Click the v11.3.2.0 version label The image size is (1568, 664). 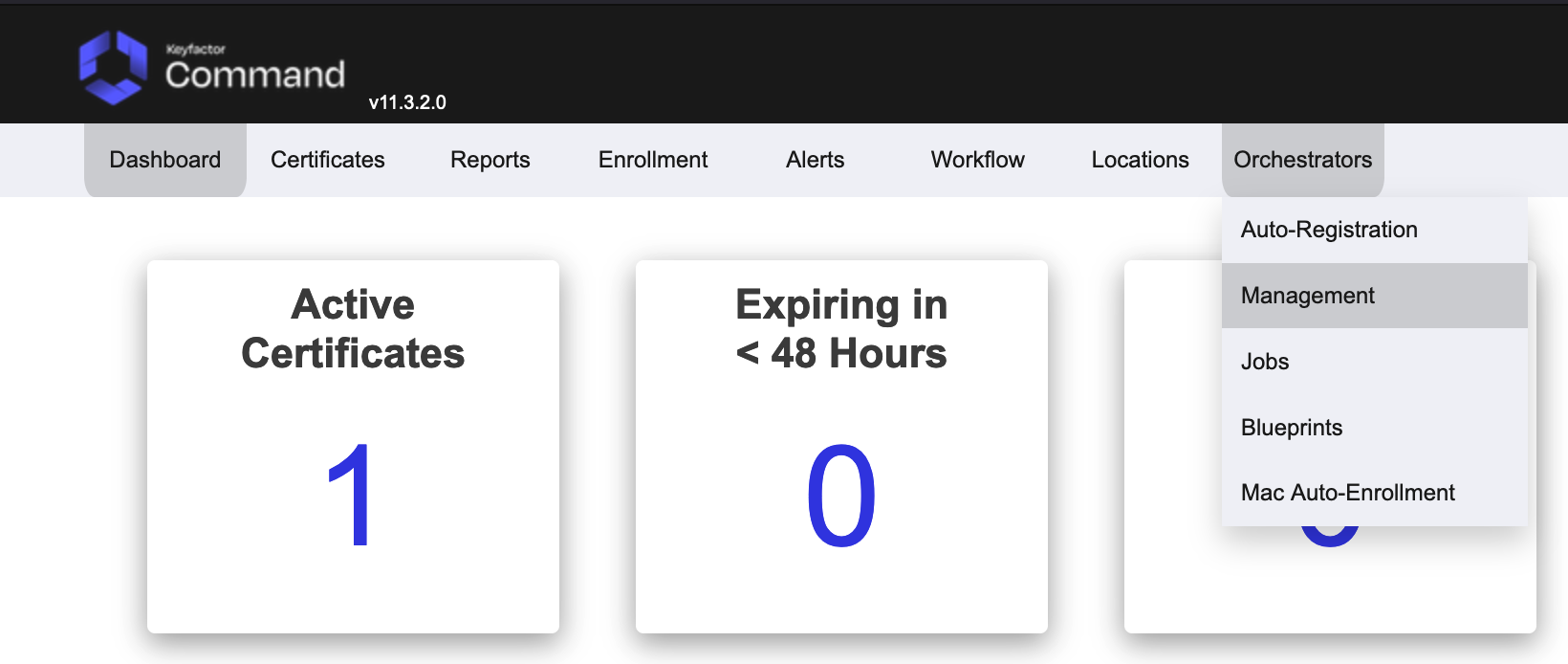point(407,102)
